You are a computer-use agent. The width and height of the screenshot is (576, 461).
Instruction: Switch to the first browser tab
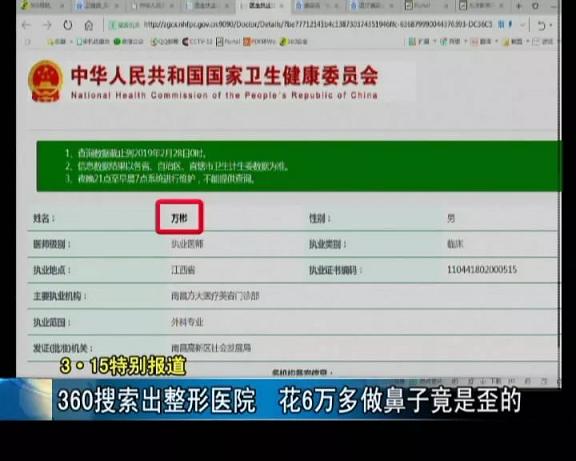click(42, 6)
